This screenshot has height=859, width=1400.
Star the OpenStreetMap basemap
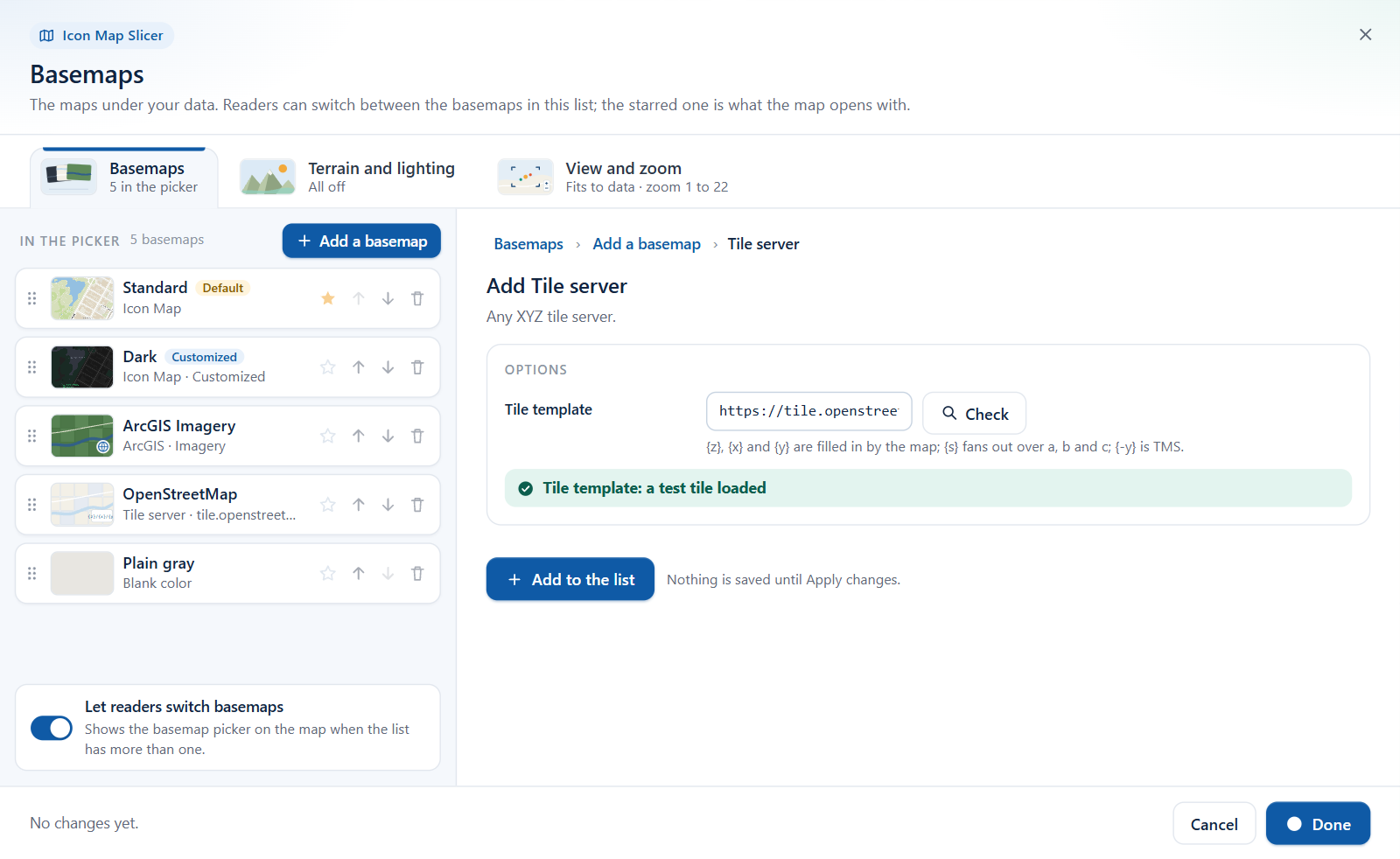(328, 505)
